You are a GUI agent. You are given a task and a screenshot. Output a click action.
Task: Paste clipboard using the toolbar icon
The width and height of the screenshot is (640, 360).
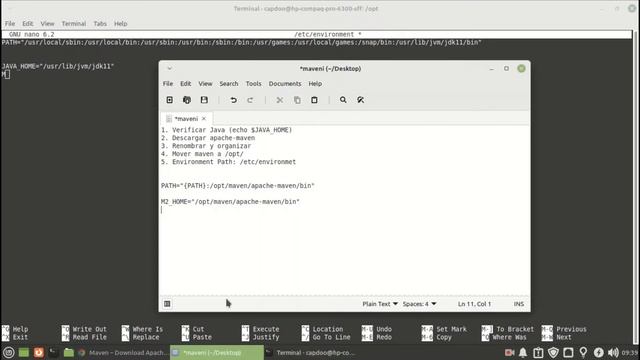pos(314,100)
